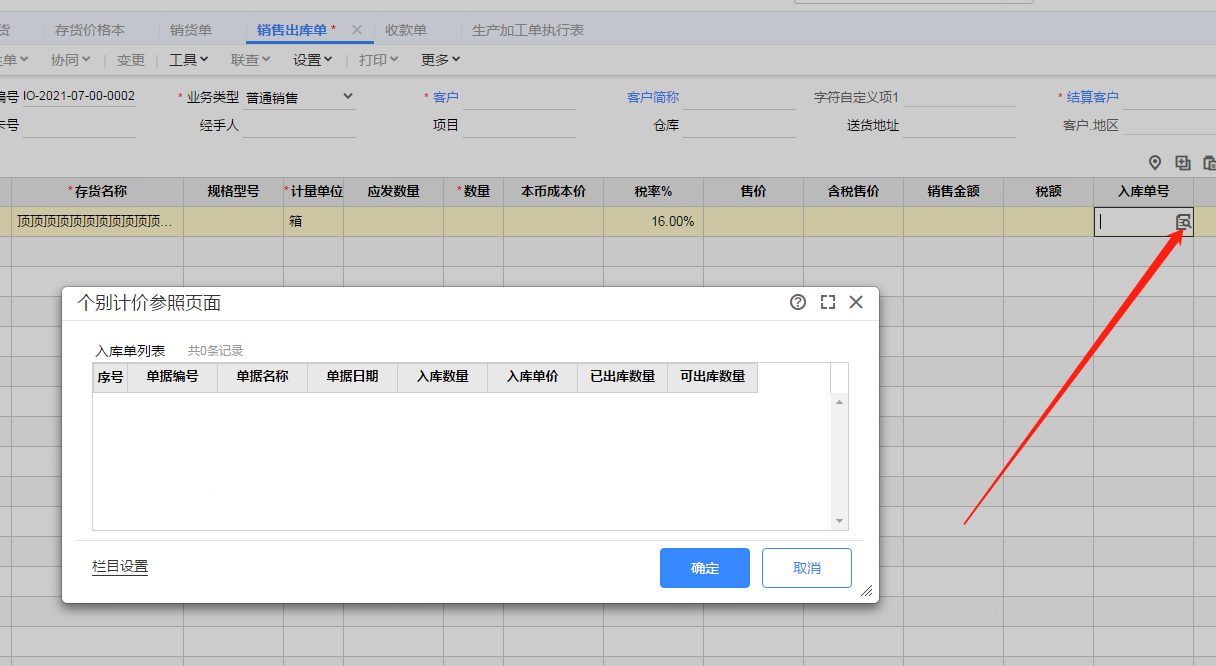Viewport: 1216px width, 666px height.
Task: Focus the 经手人 input field
Action: click(299, 126)
